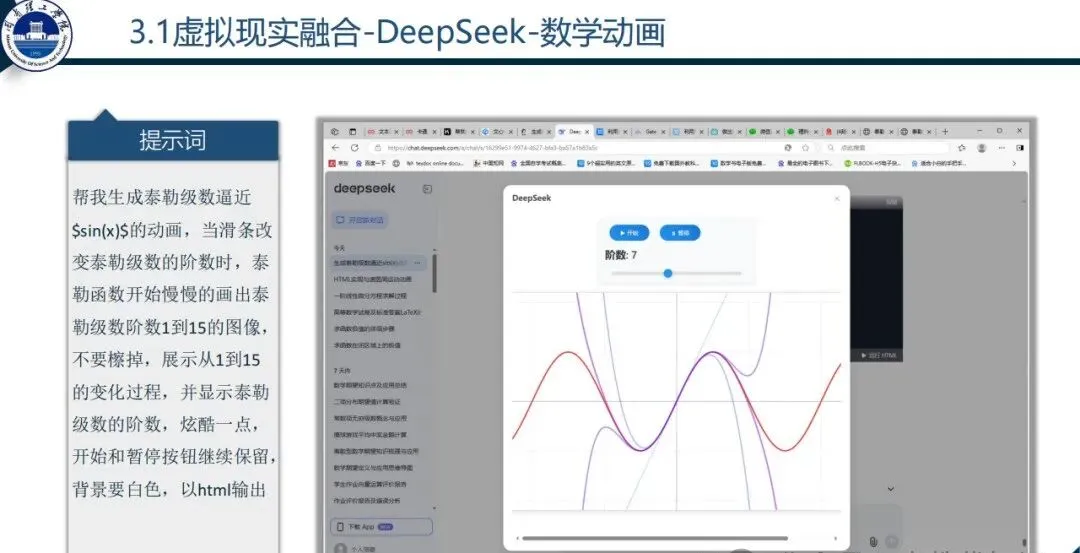Collapse the DeepSeek sidebar with the toggle icon
The width and height of the screenshot is (1080, 553).
coord(427,189)
